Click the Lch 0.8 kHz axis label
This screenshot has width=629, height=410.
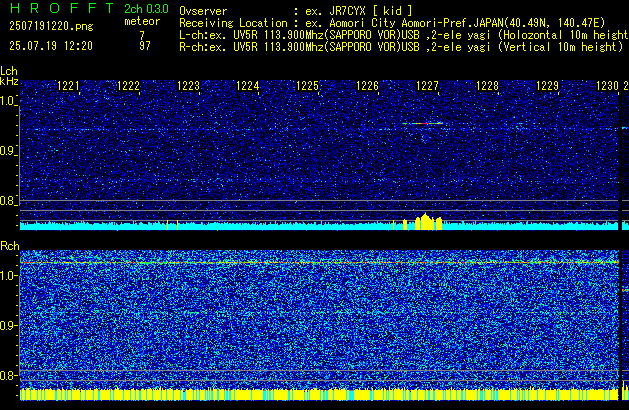coord(8,201)
